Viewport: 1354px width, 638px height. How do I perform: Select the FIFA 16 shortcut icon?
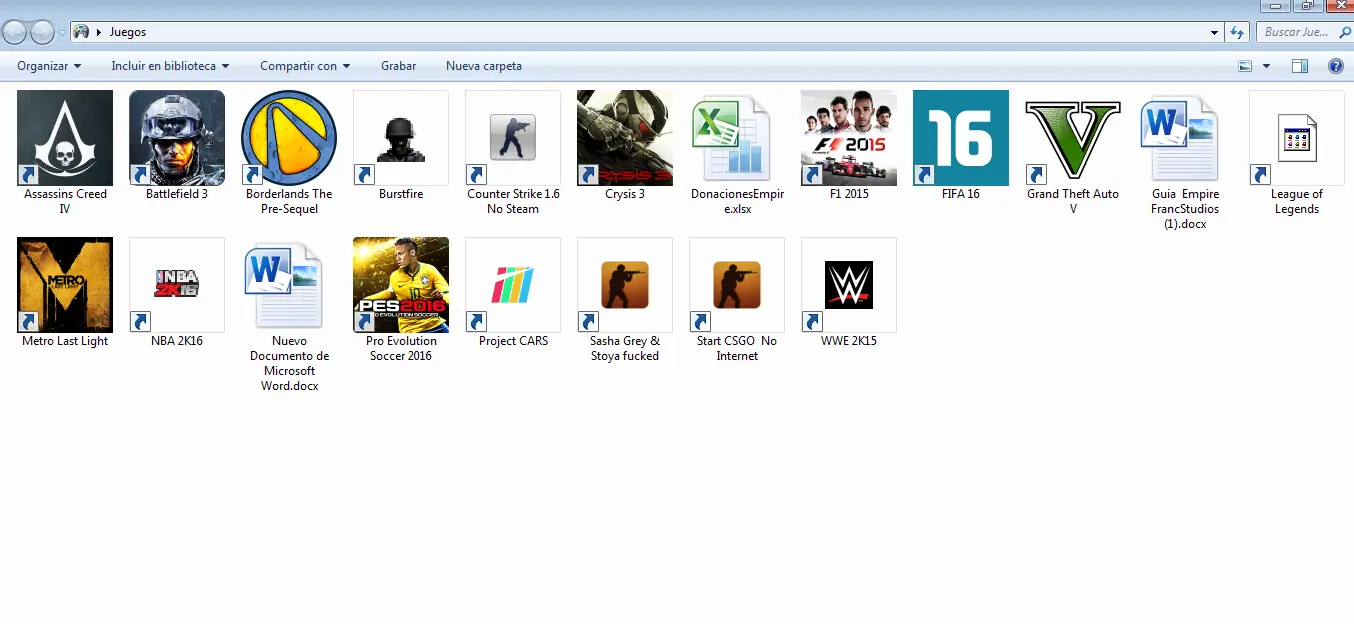pos(961,138)
